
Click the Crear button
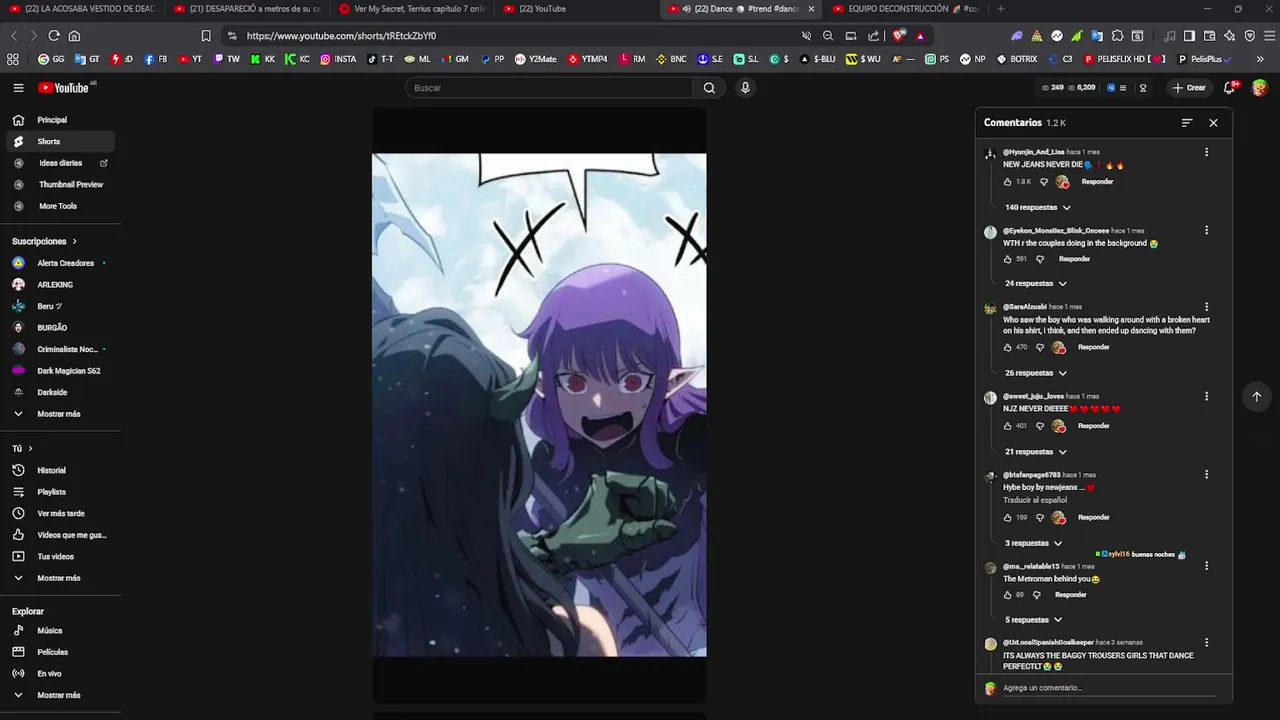pyautogui.click(x=1189, y=88)
